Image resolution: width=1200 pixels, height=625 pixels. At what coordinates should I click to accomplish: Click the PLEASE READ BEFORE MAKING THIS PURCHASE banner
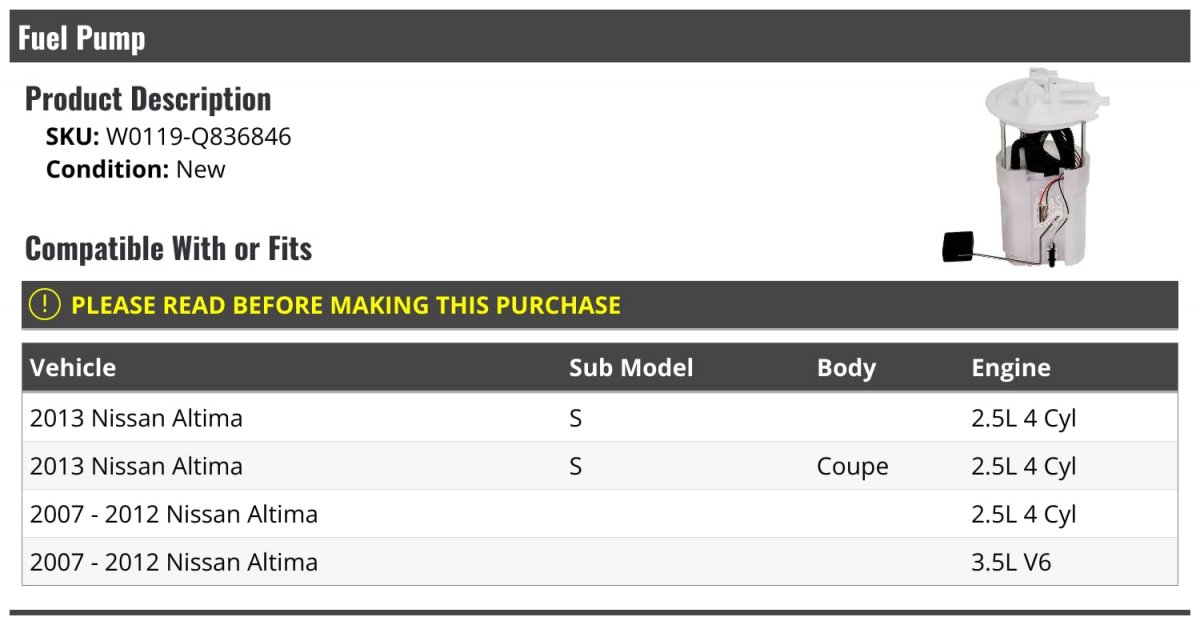pos(600,305)
